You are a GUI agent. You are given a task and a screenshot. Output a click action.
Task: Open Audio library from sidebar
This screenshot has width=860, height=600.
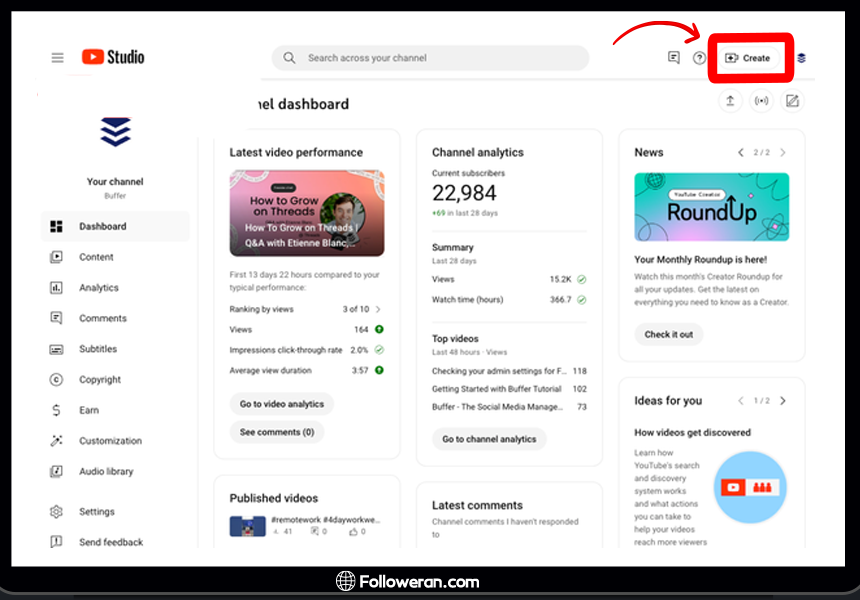click(105, 472)
